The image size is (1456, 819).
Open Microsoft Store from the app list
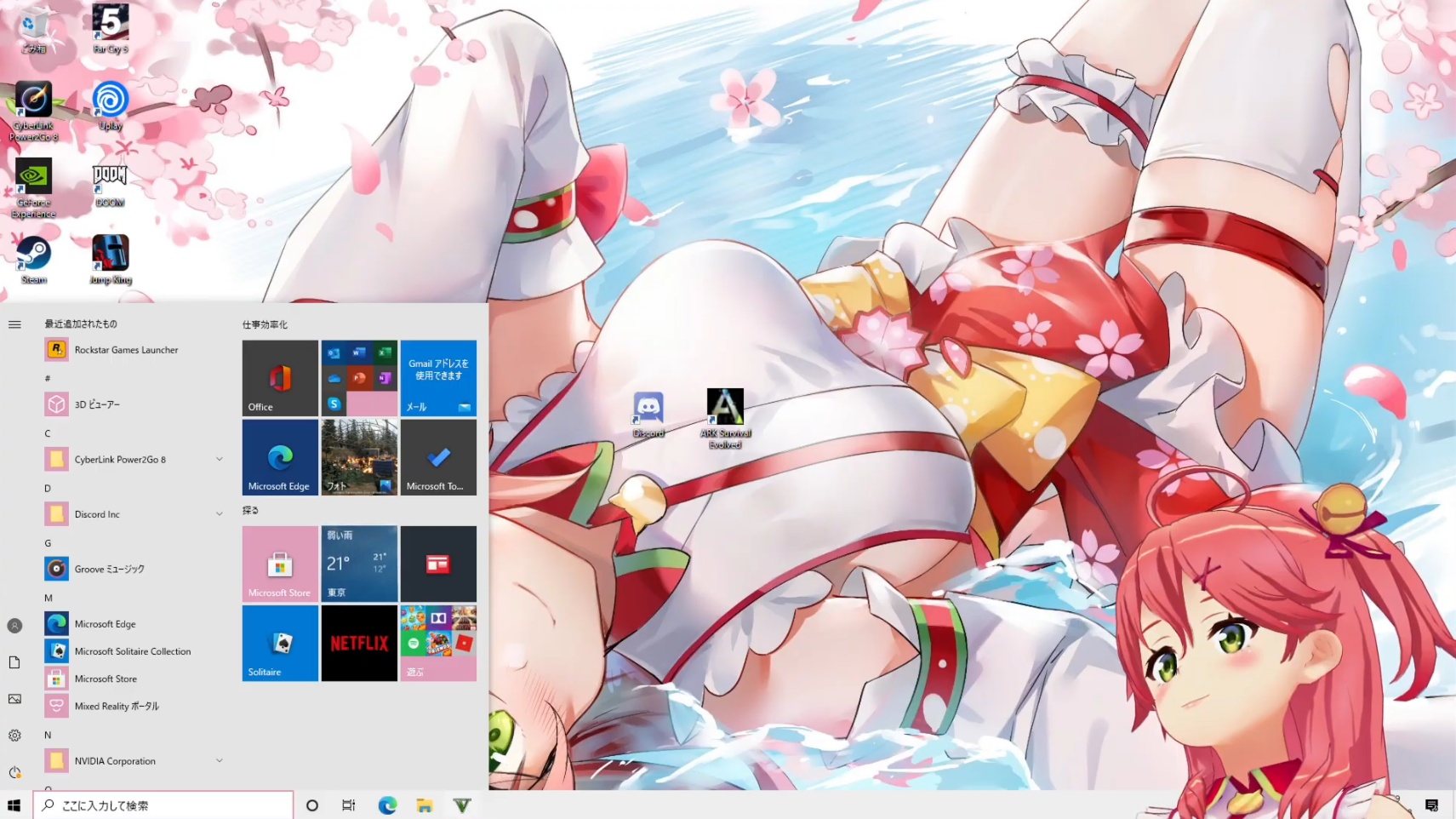(134, 679)
